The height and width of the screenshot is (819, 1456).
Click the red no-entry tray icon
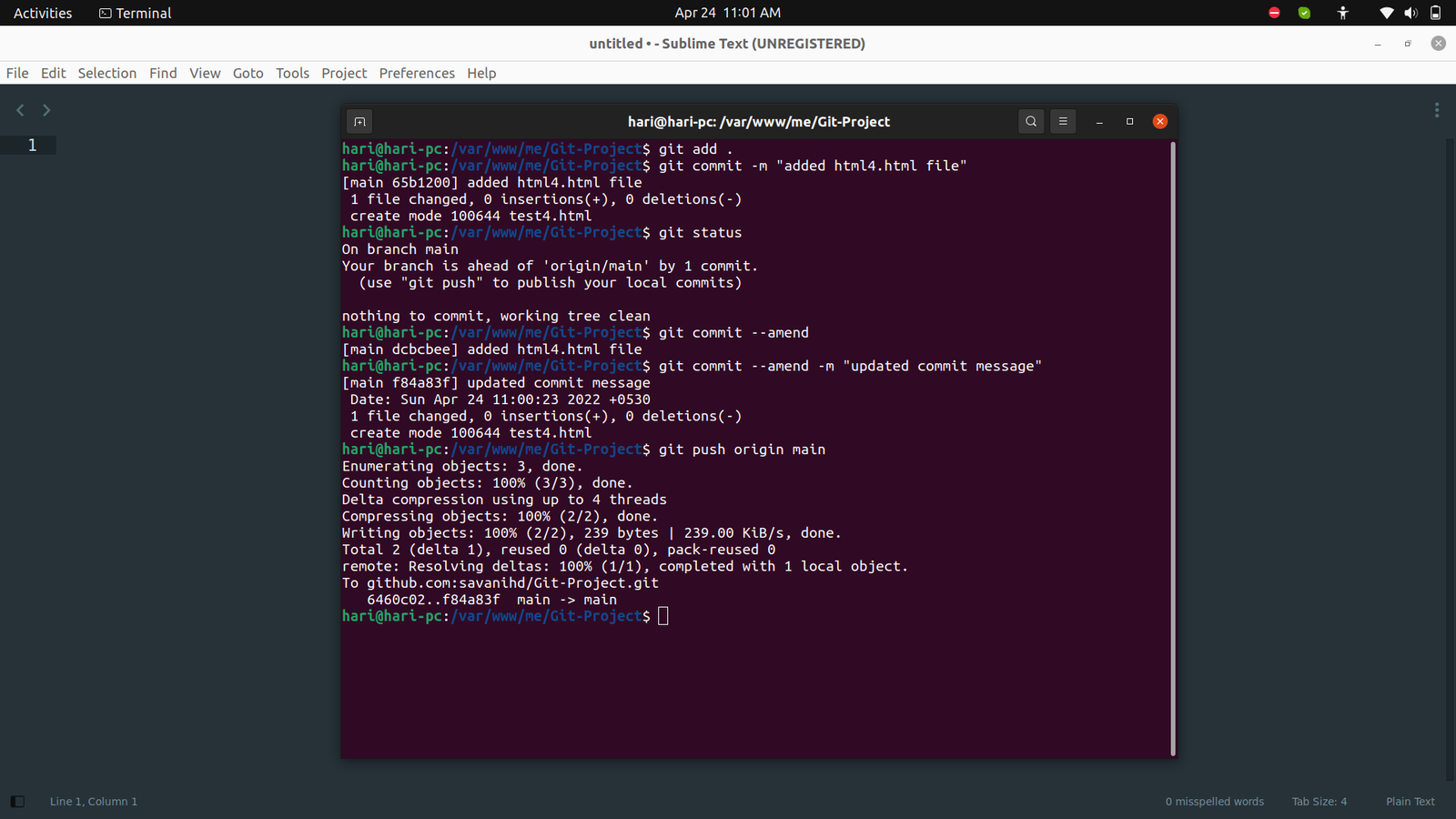click(1274, 13)
